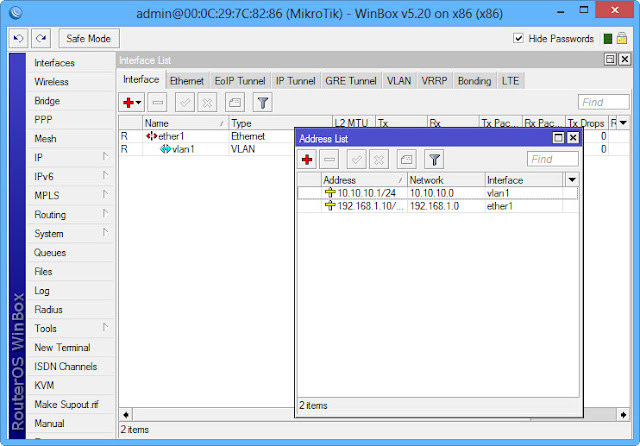Click remove minus in Address List

tap(329, 160)
